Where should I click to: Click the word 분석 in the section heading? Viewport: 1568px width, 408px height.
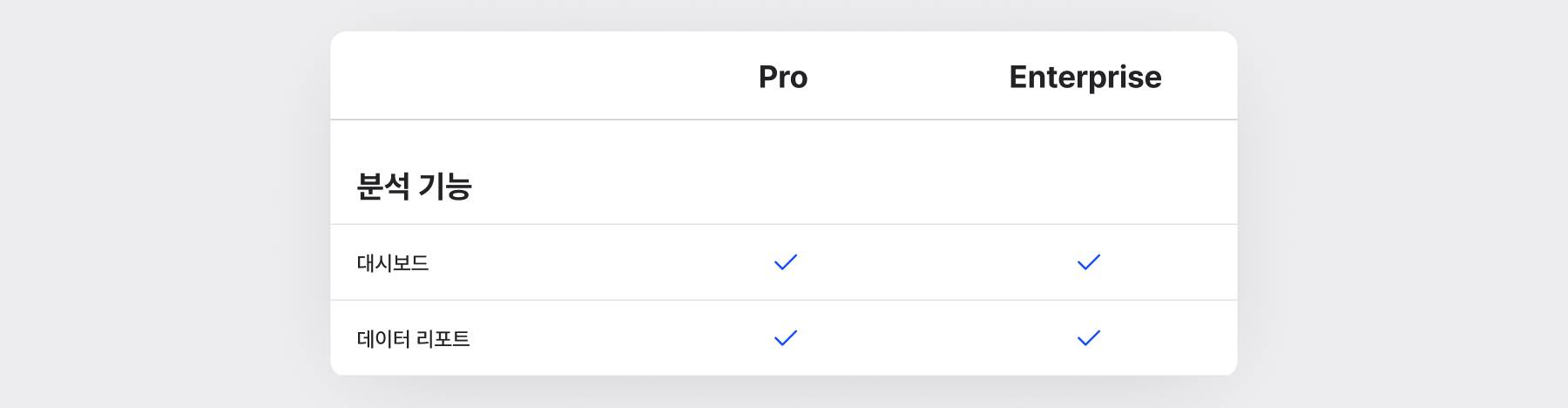coord(383,187)
